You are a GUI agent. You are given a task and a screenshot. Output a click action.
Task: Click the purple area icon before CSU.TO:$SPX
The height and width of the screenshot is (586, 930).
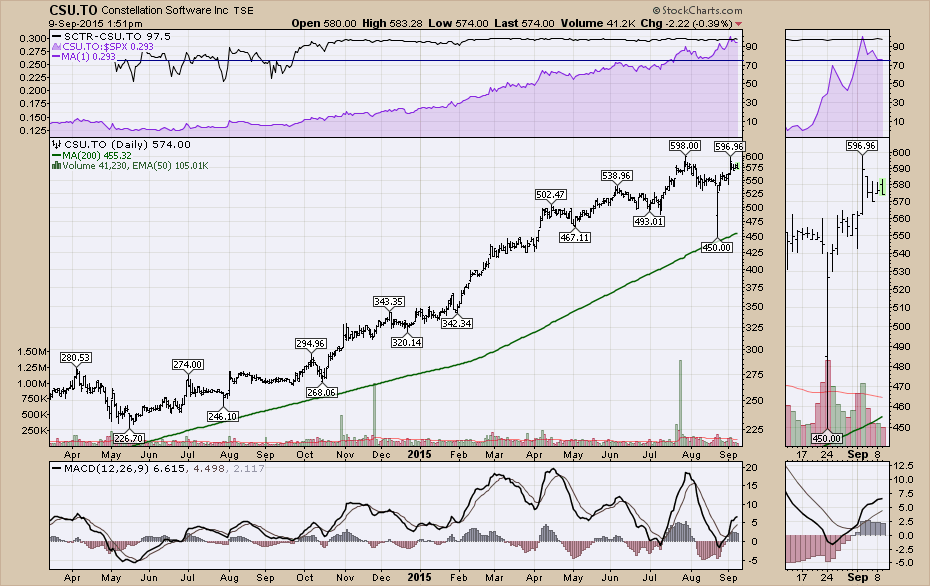coord(56,46)
